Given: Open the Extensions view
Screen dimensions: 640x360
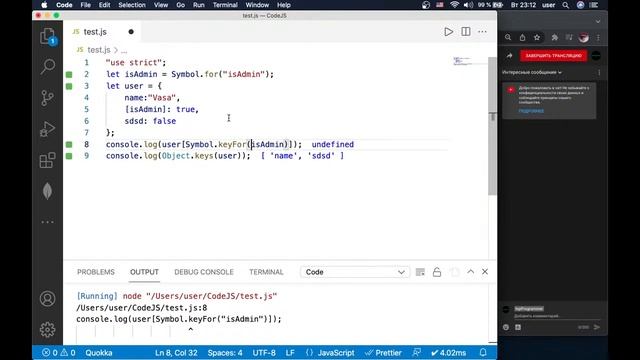Looking at the screenshot, I should point(47,160).
